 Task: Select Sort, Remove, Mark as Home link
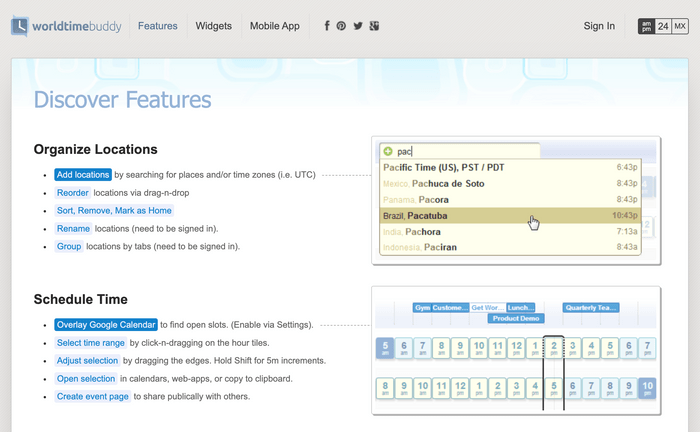click(x=114, y=210)
